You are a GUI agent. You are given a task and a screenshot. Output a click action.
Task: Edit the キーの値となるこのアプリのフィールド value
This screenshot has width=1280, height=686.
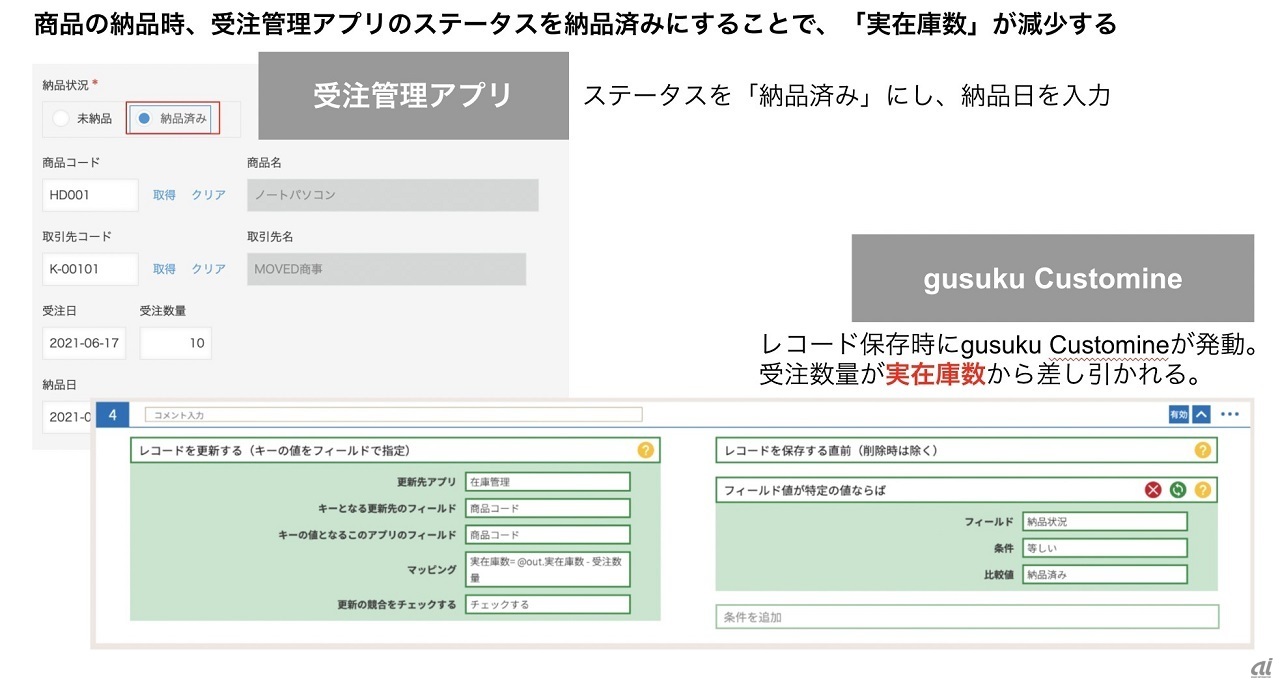point(548,534)
